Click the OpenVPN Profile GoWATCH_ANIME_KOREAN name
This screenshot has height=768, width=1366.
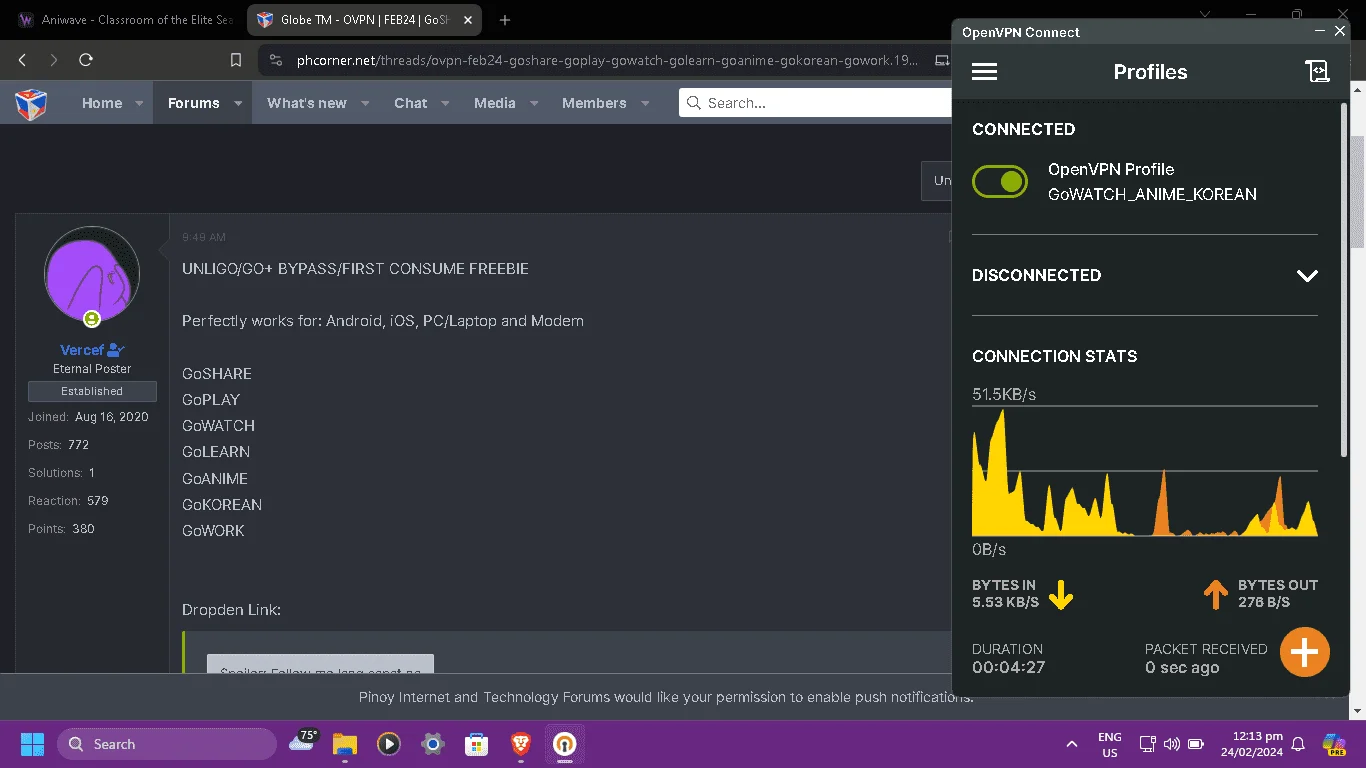(1152, 182)
